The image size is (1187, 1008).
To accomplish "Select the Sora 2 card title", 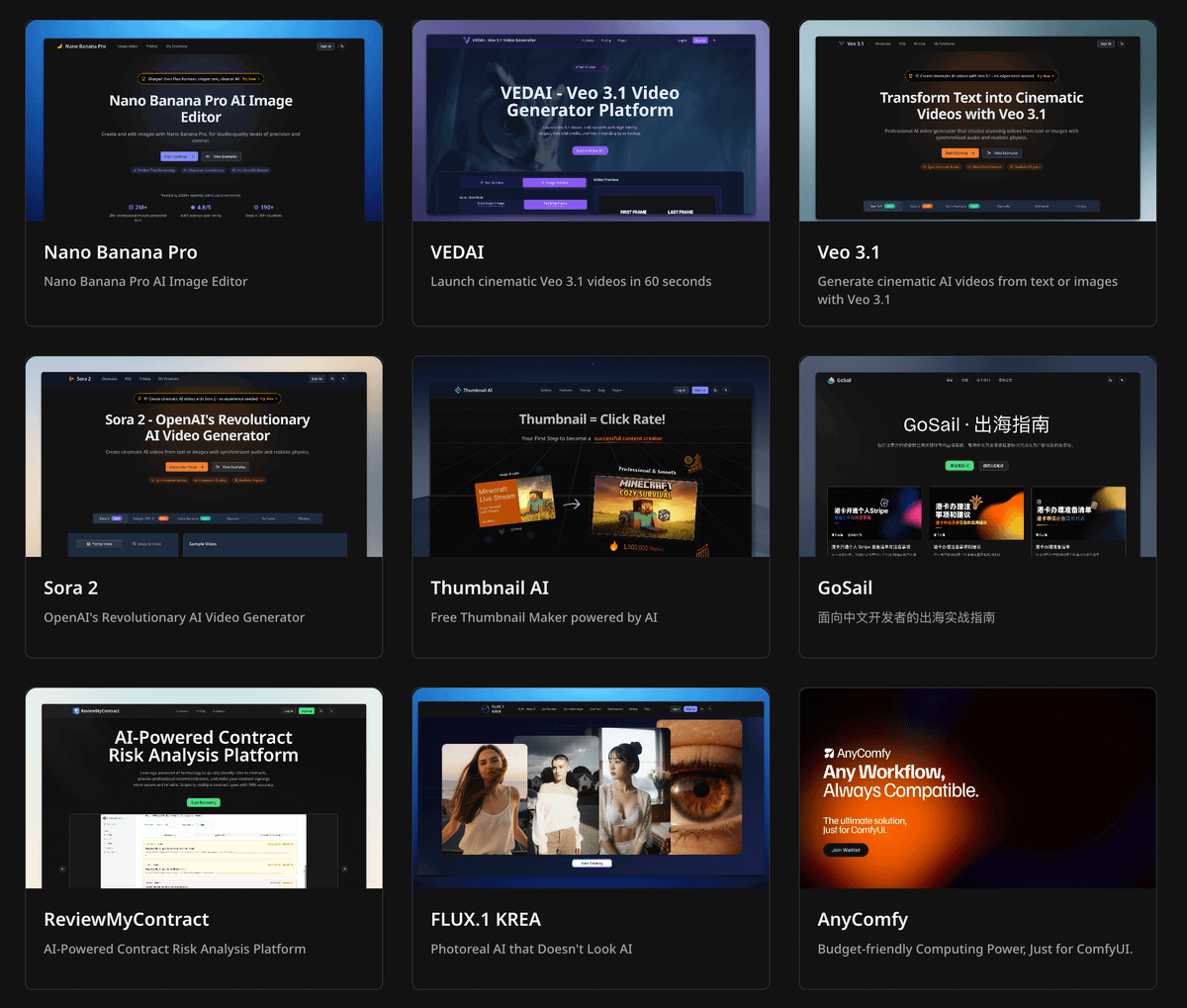I will click(x=70, y=588).
